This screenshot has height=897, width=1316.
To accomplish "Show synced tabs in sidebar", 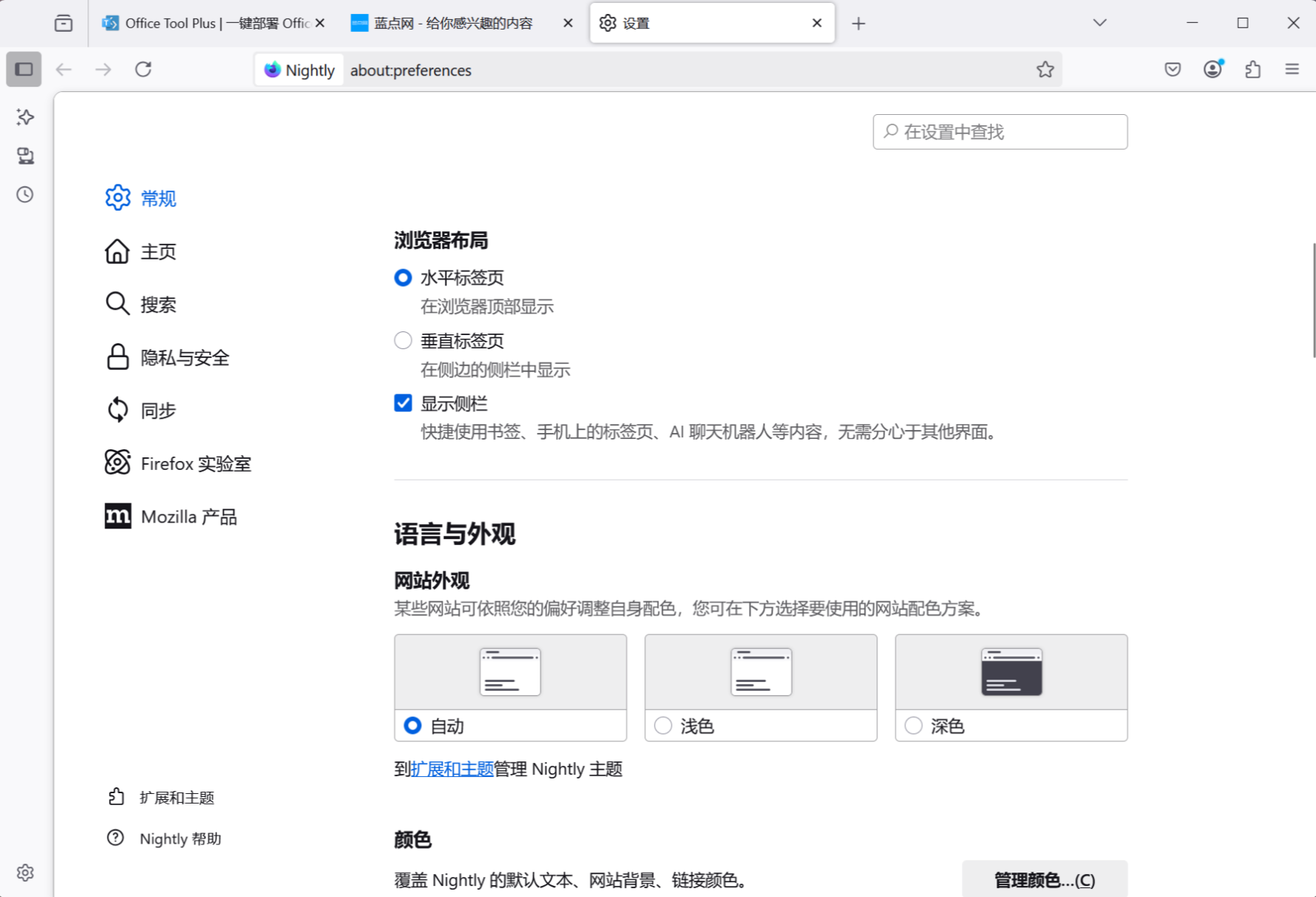I will tap(25, 156).
